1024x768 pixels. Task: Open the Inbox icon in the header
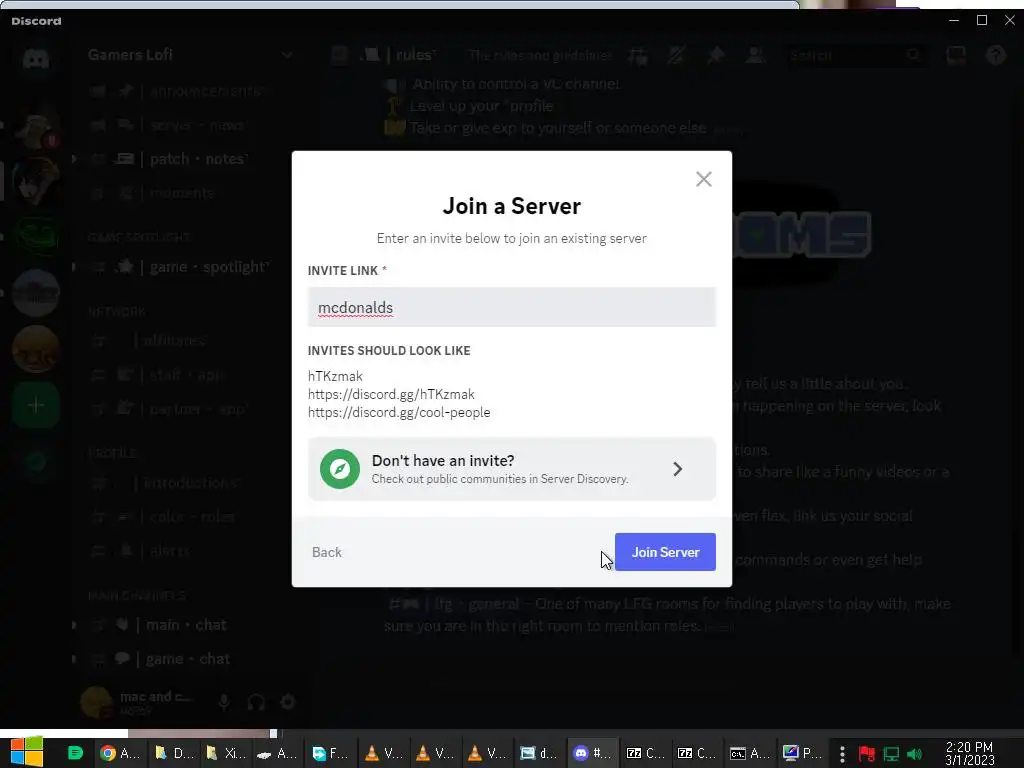pyautogui.click(x=956, y=56)
